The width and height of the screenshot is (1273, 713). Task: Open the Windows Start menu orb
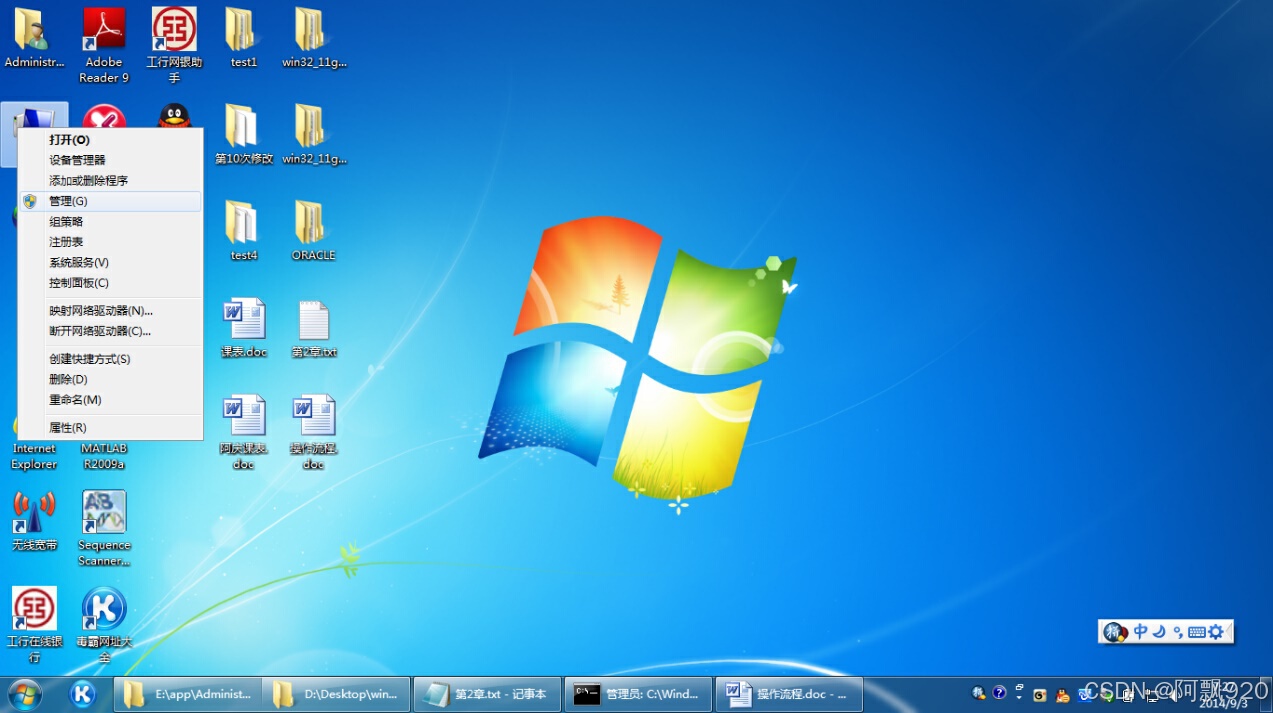click(25, 693)
